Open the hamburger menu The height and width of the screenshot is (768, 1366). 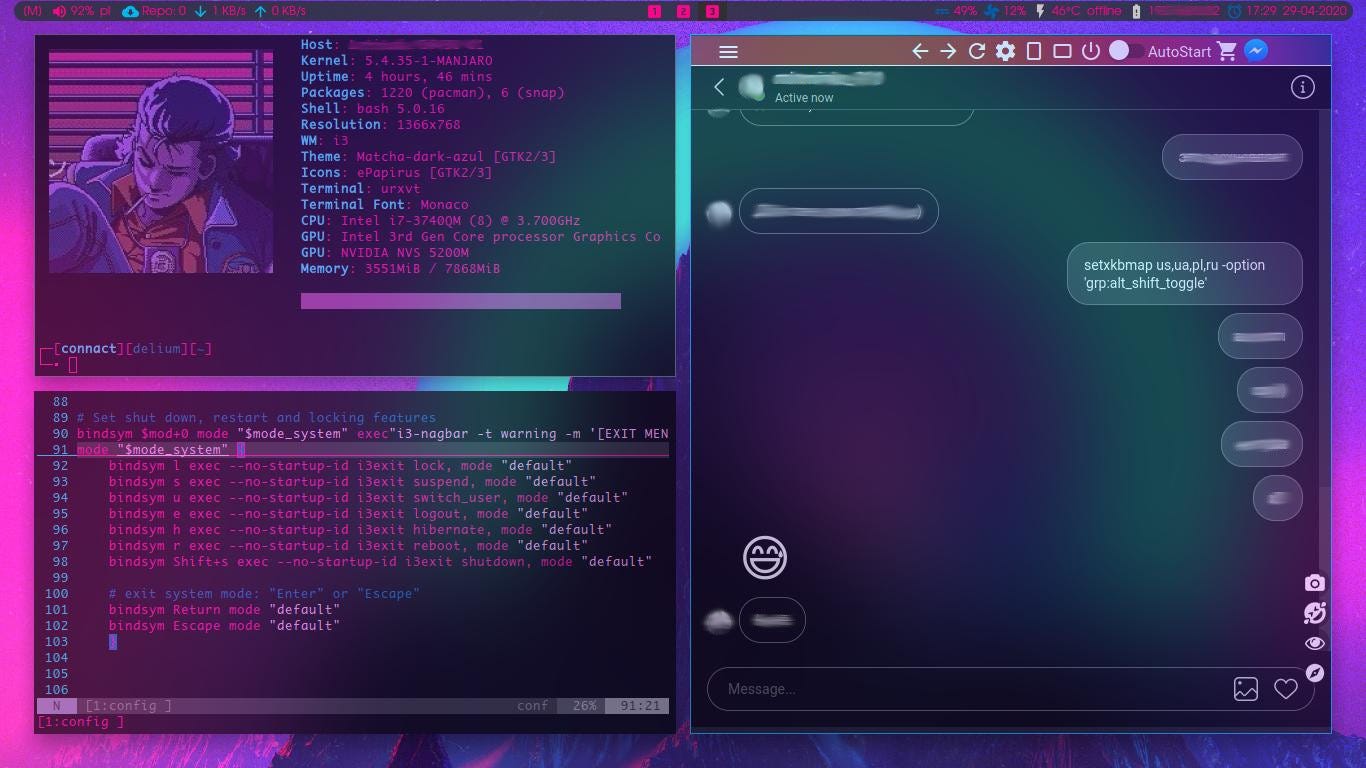pos(728,51)
